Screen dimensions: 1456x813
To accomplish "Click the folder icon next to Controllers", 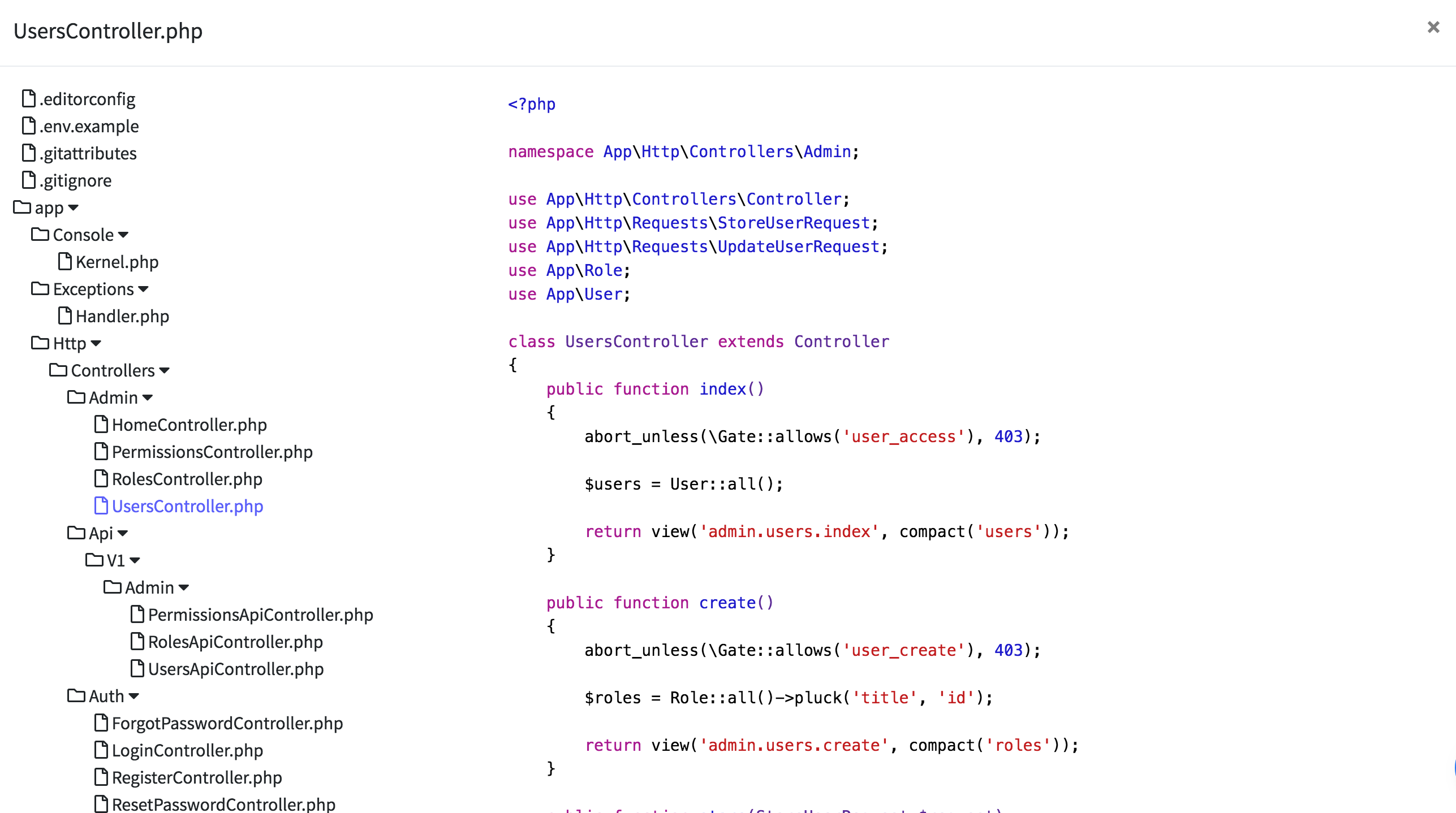I will (x=58, y=370).
